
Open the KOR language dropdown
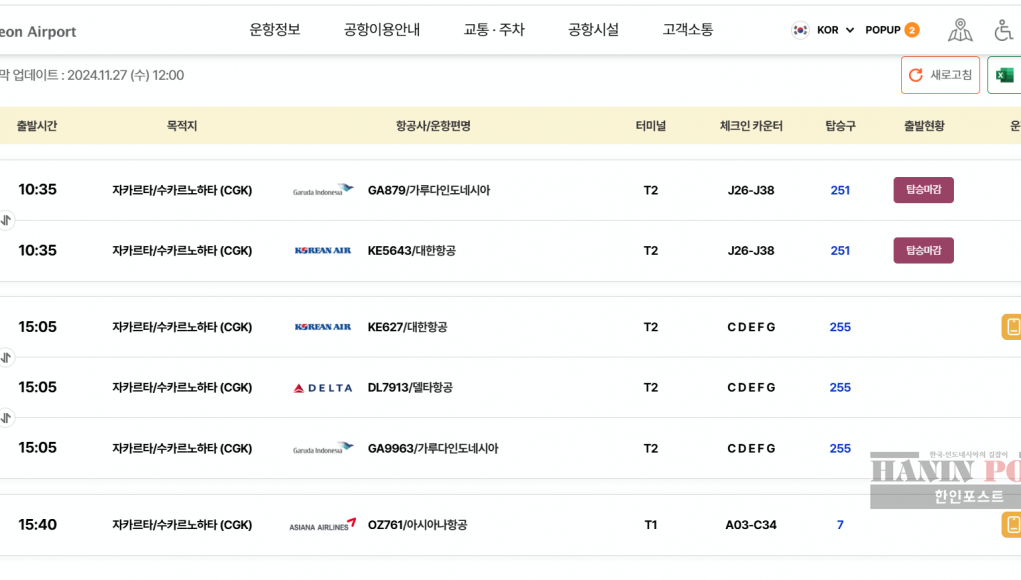(824, 30)
